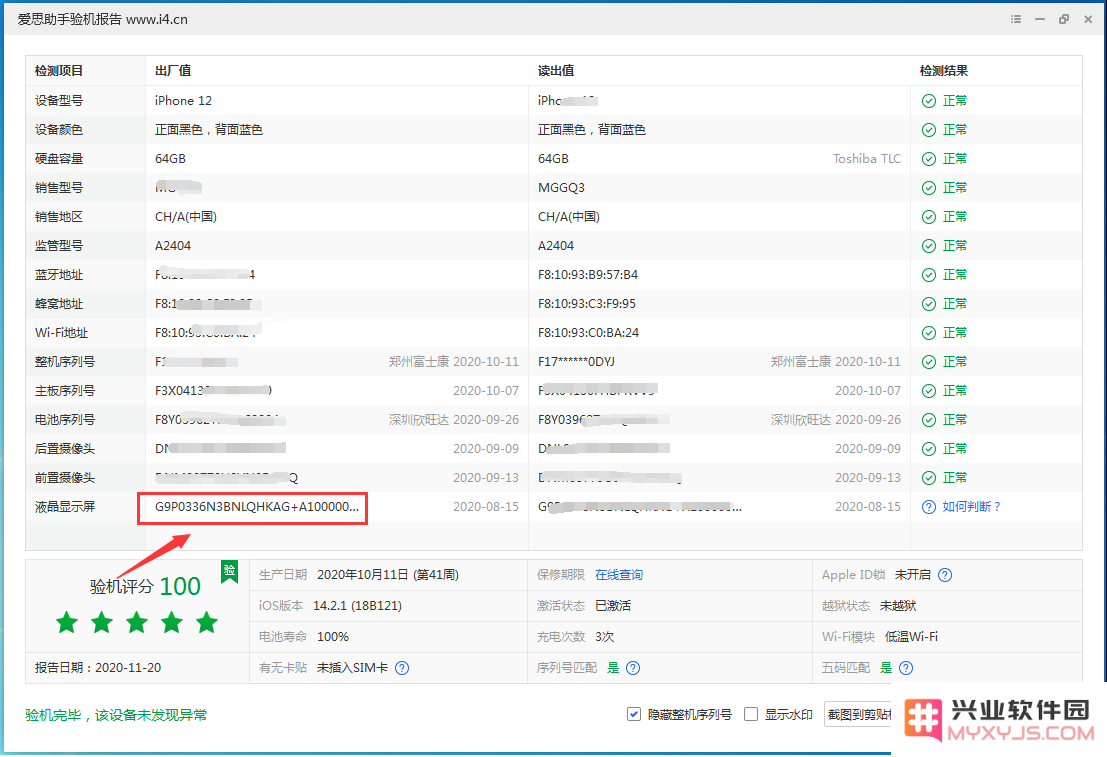Click the 充电次数 3次 value
1107x757 pixels.
tap(604, 637)
